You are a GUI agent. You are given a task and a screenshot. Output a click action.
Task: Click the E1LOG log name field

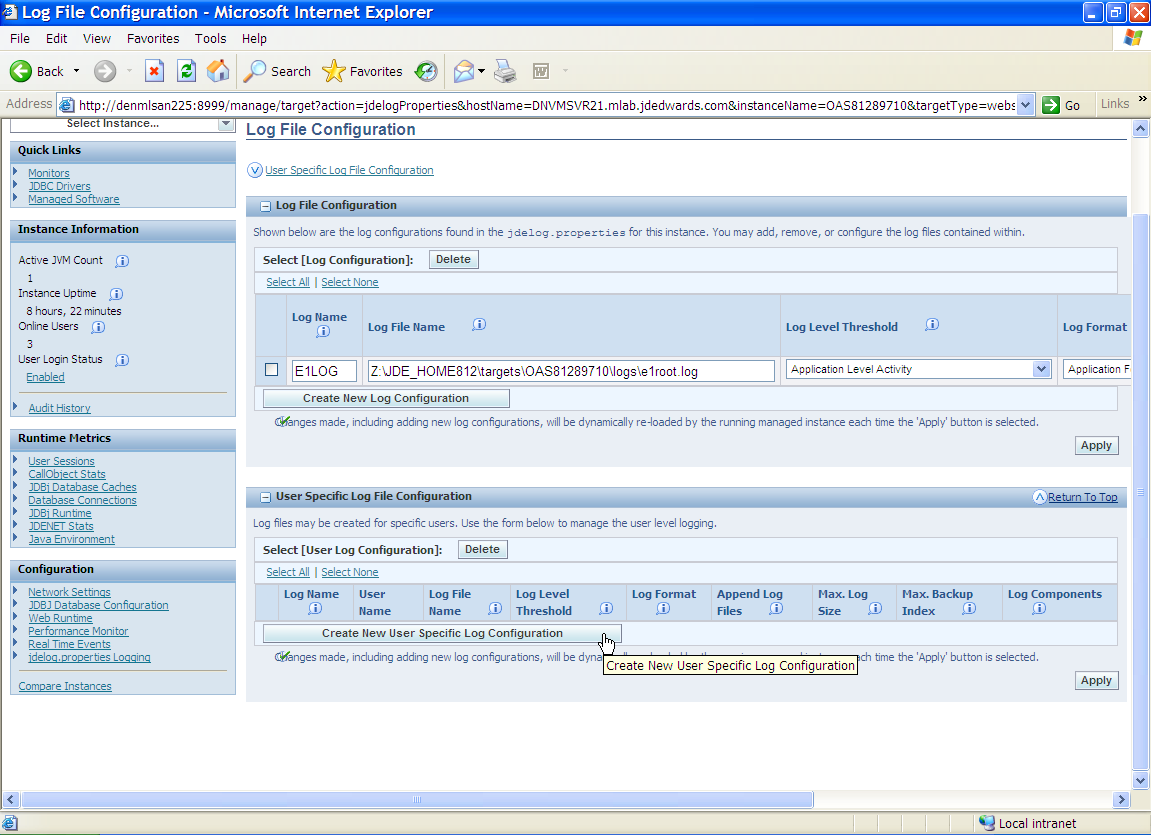pos(324,371)
